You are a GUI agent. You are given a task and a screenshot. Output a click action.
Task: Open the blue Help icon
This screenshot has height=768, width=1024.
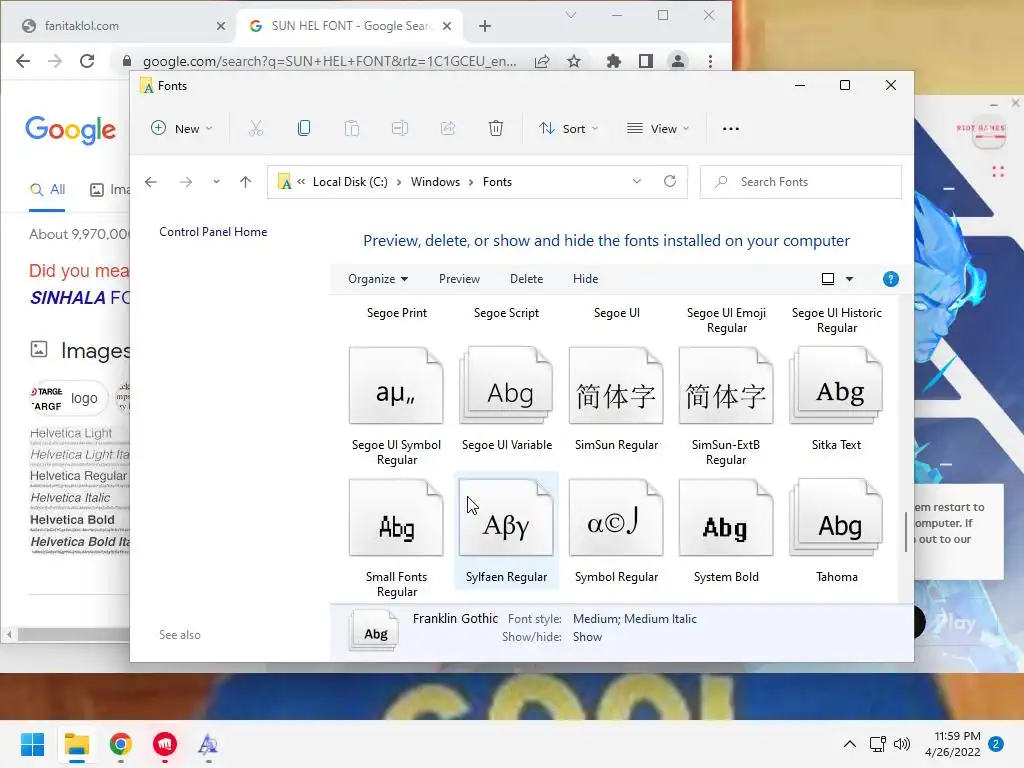pos(890,279)
